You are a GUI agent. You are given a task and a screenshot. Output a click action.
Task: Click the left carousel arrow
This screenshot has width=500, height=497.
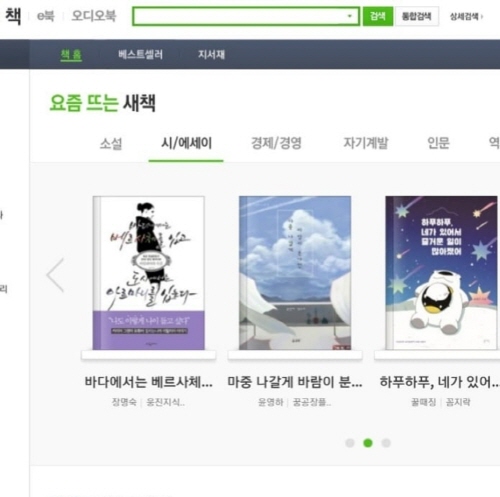tap(55, 275)
